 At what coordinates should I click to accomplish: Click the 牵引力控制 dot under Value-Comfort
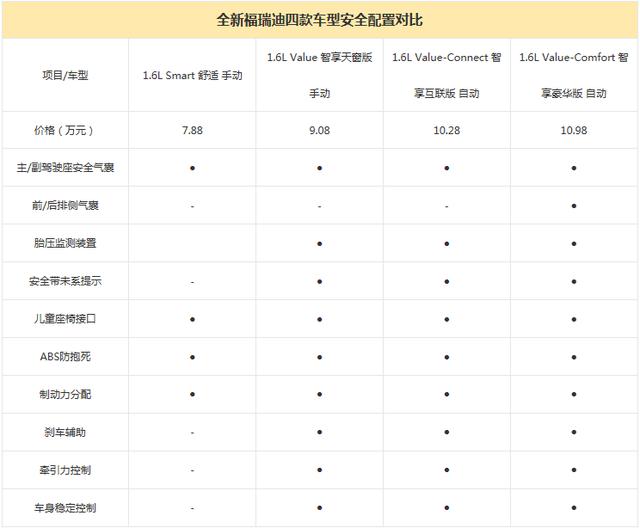click(573, 470)
